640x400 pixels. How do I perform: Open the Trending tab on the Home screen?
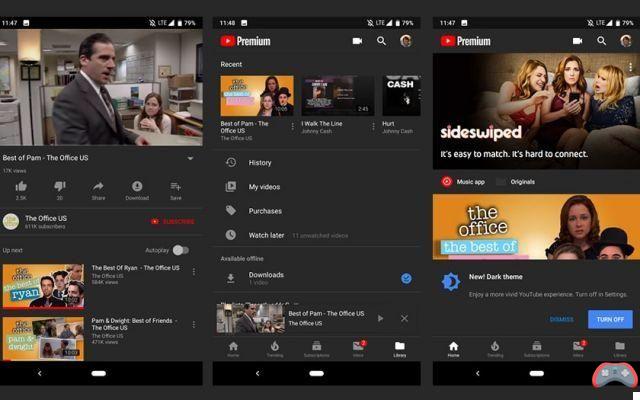tap(495, 349)
